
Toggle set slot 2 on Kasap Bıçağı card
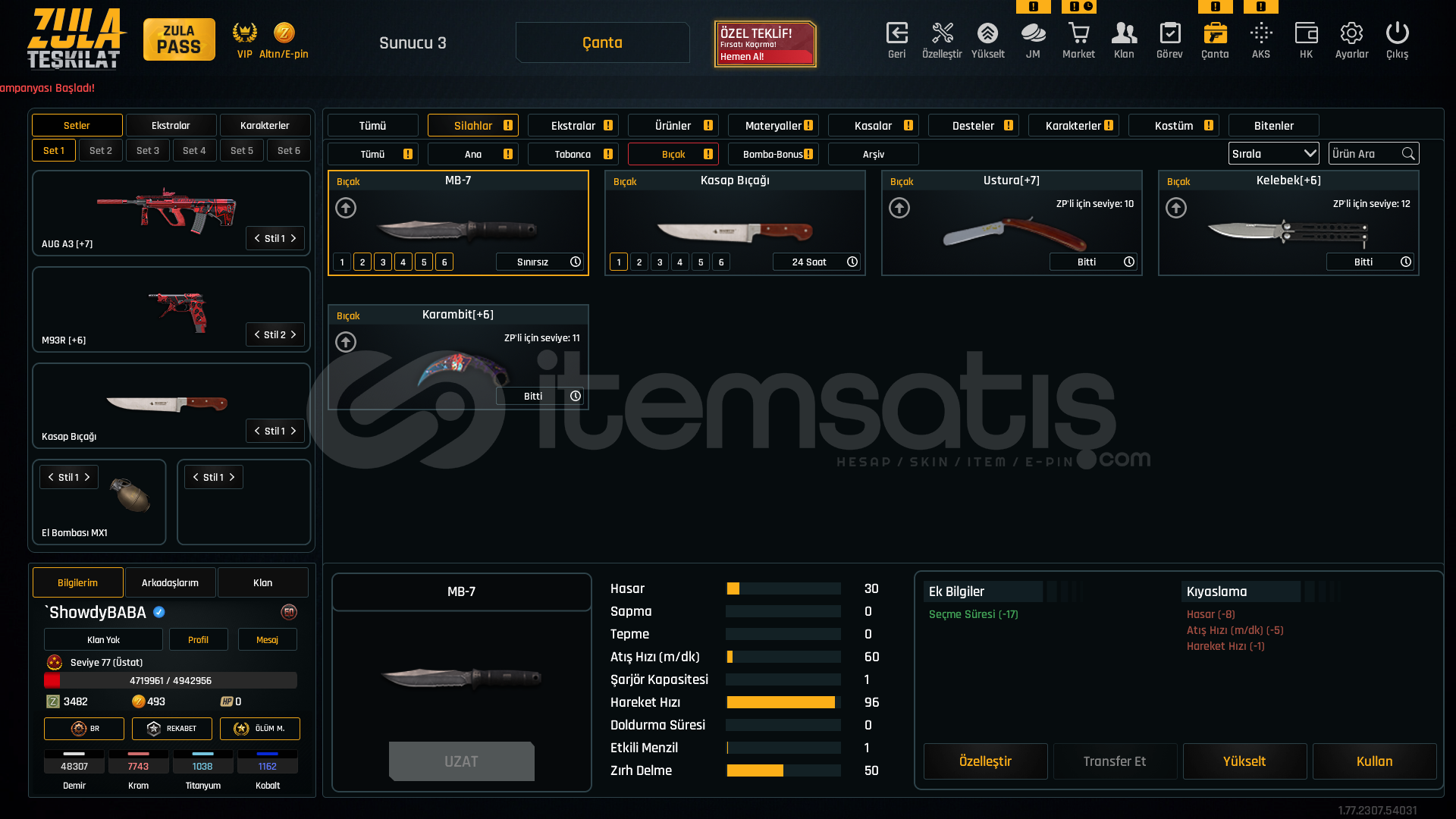coord(639,262)
